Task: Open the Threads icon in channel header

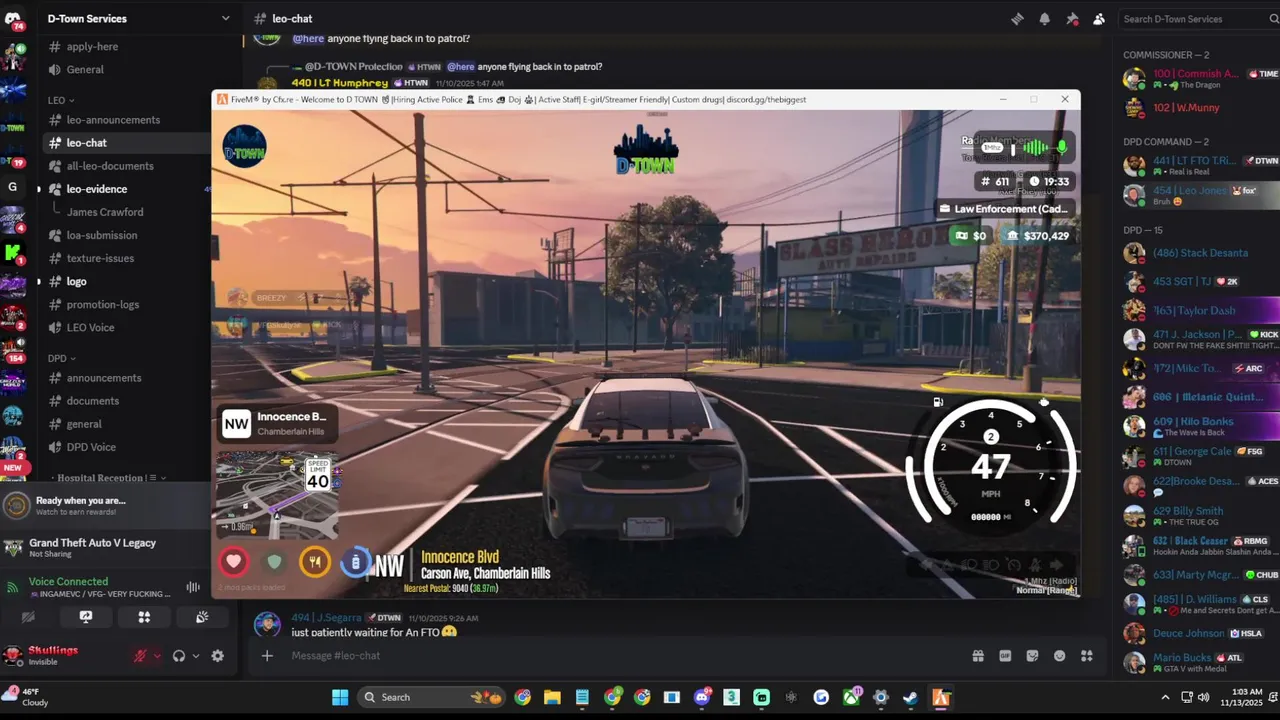Action: tap(1017, 18)
